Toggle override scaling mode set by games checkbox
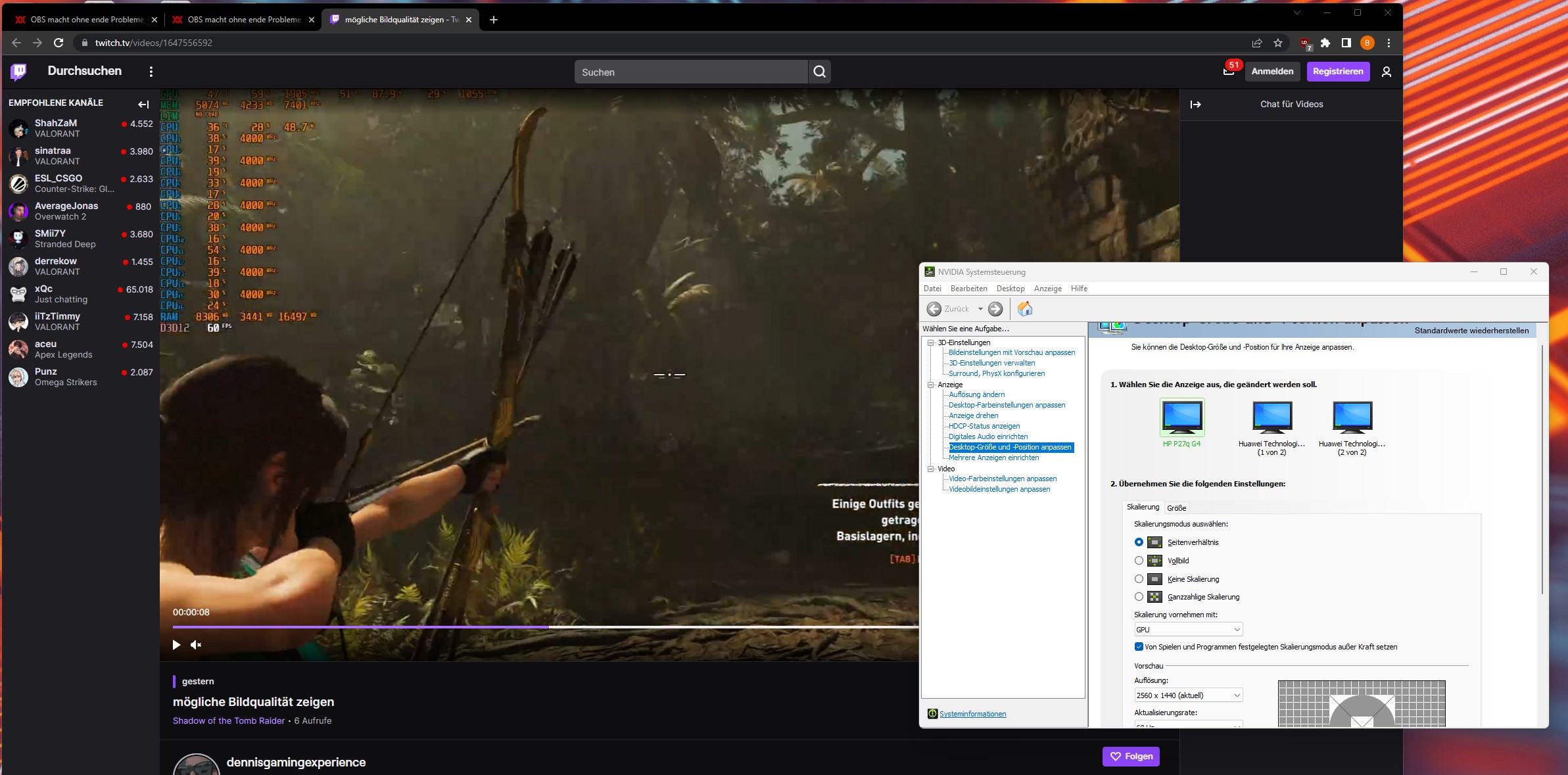This screenshot has width=1568, height=775. point(1139,647)
